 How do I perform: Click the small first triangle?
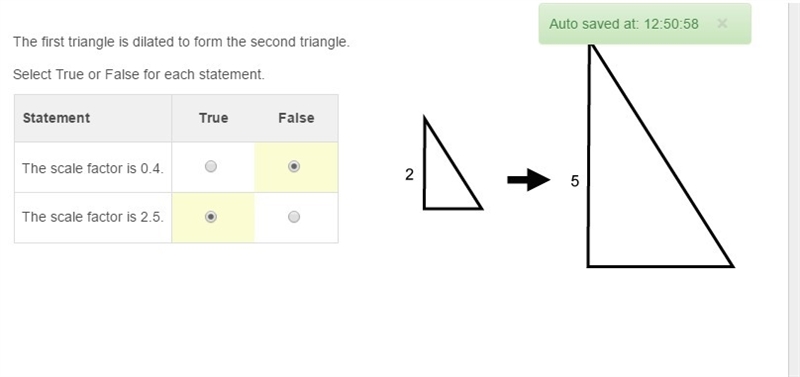coord(452,163)
